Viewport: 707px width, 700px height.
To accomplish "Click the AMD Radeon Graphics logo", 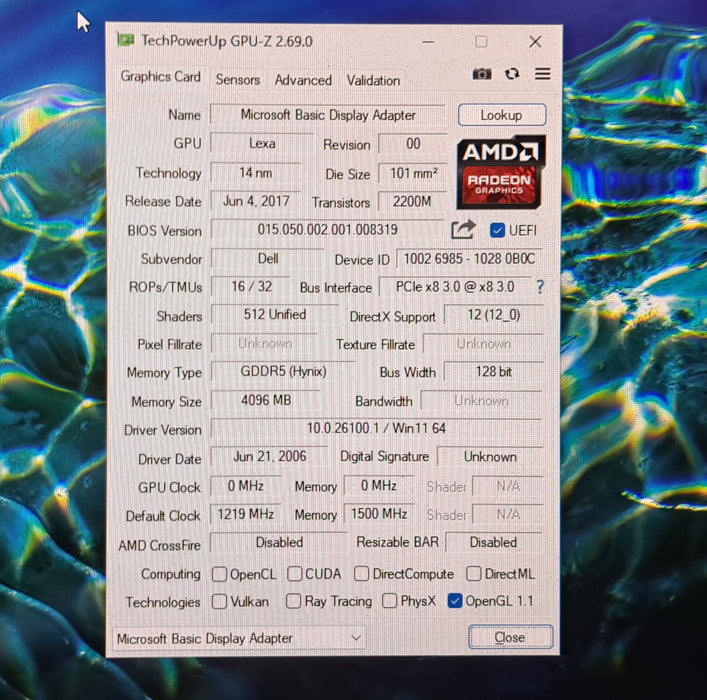I will (x=501, y=172).
